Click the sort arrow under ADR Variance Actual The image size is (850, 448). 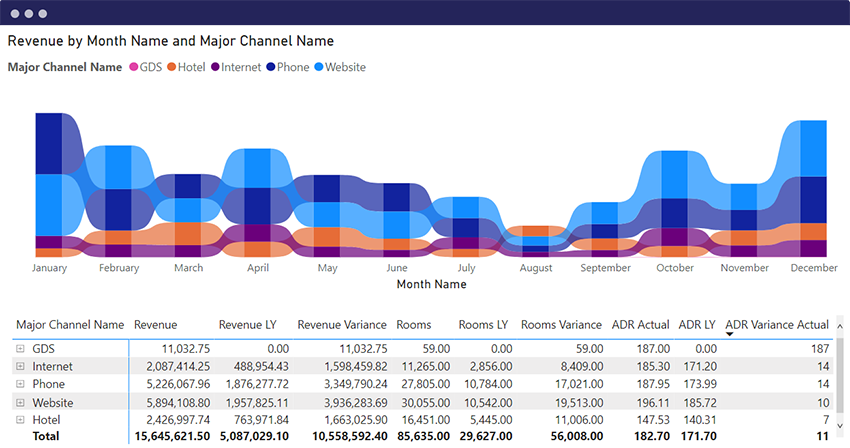(x=730, y=334)
